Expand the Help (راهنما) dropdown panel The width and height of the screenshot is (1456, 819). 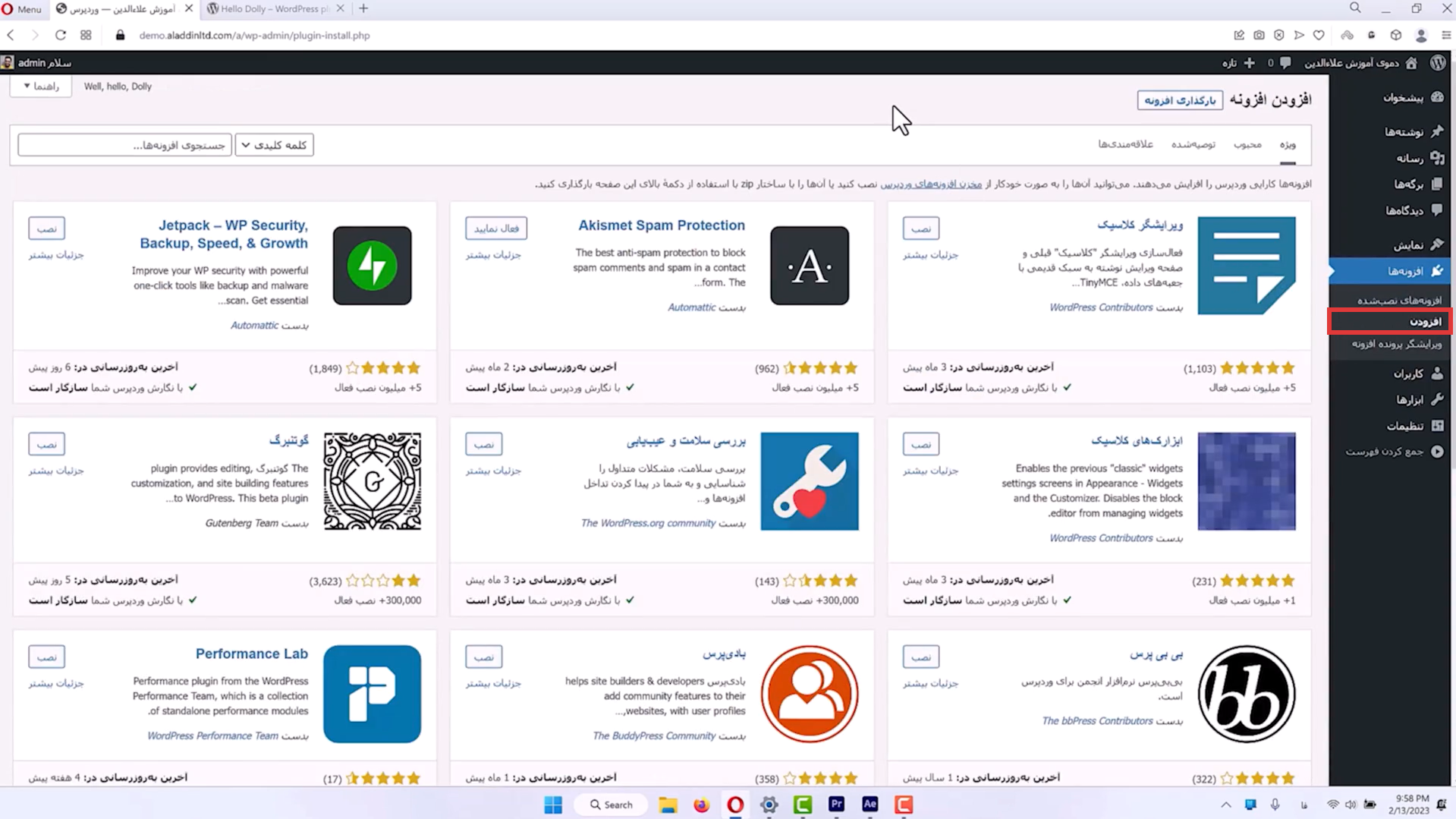[41, 86]
